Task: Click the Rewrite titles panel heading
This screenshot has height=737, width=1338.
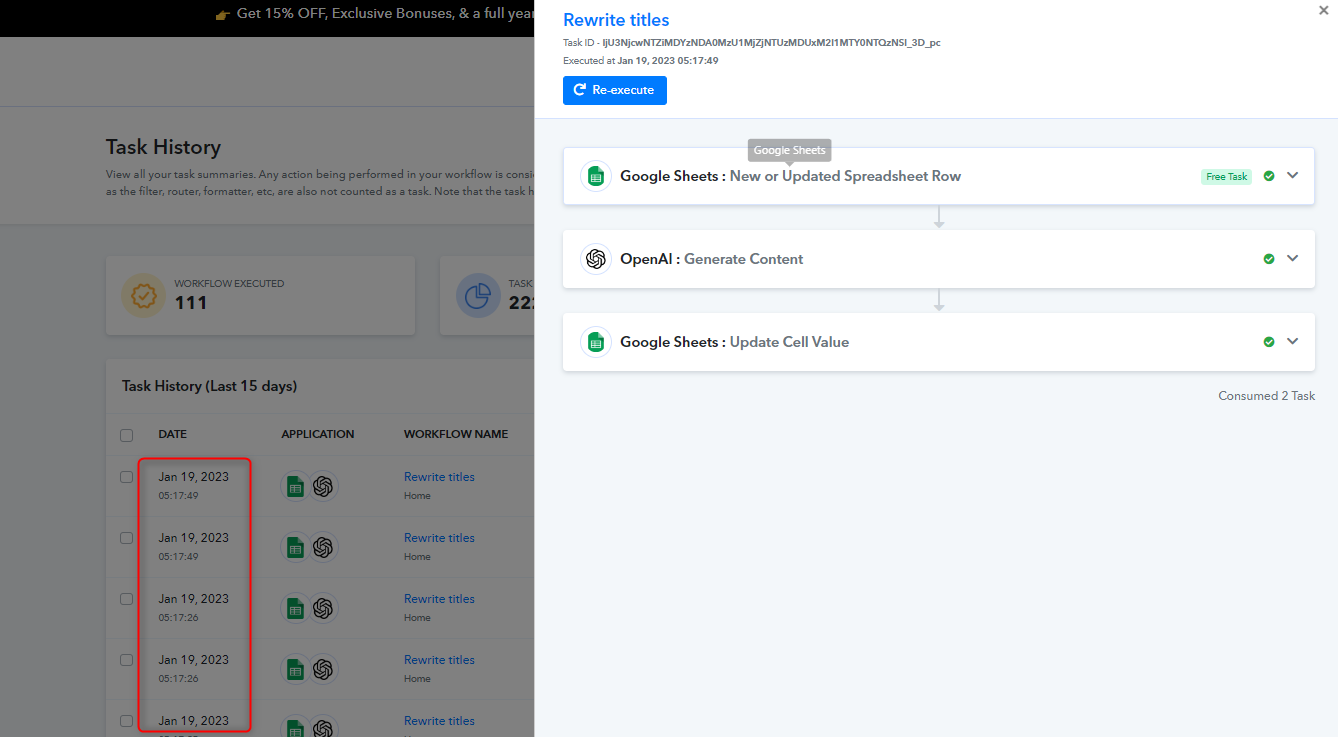Action: click(x=616, y=20)
